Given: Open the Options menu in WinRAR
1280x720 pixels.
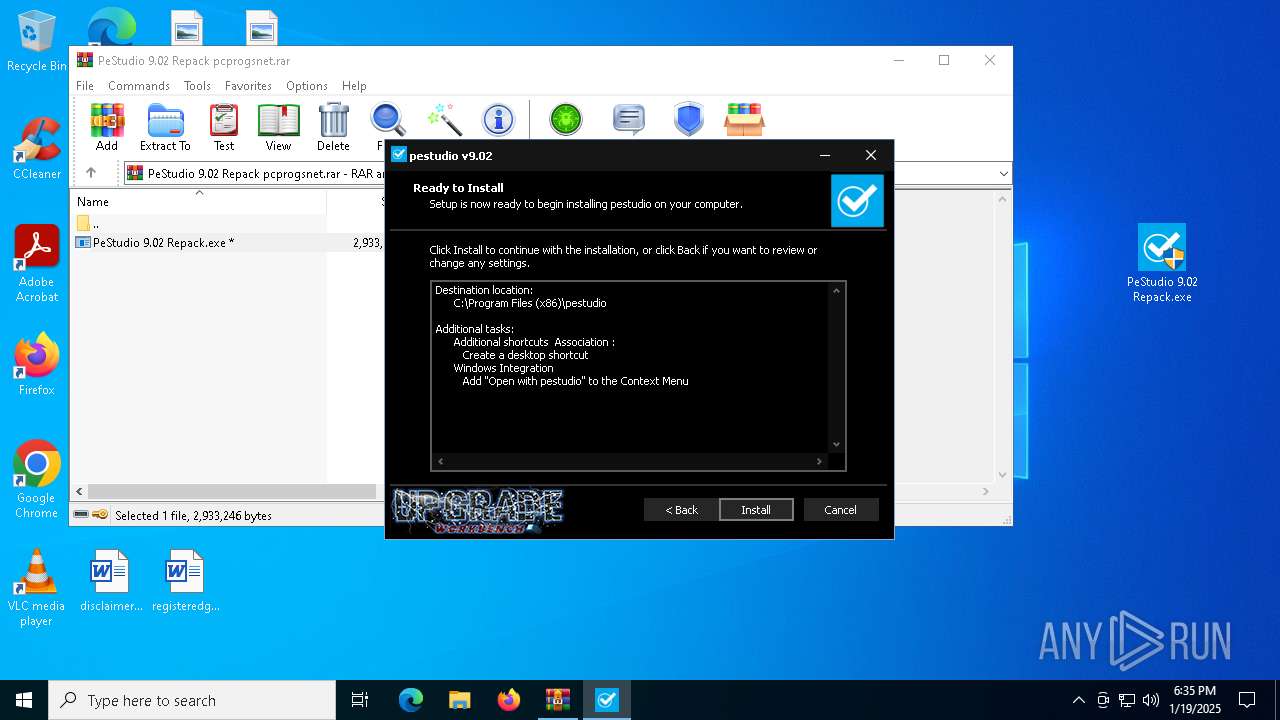Looking at the screenshot, I should (307, 86).
